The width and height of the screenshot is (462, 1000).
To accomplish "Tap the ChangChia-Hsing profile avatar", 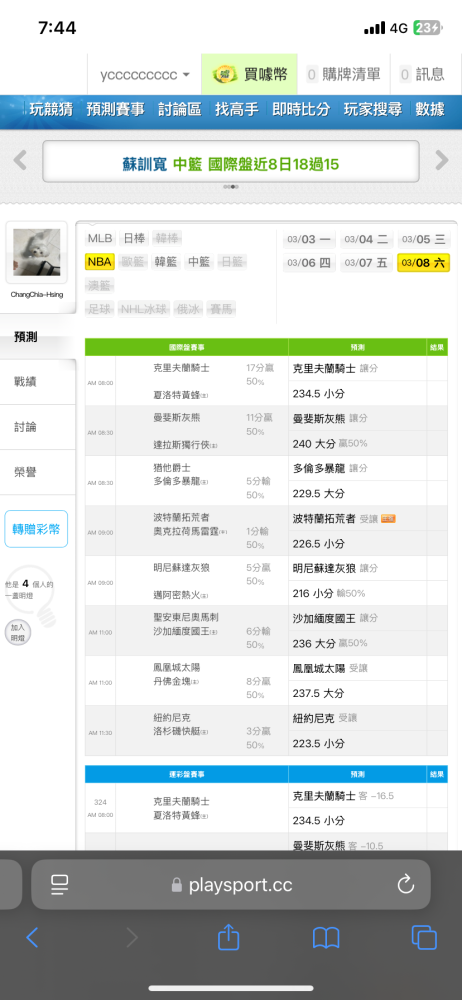I will (37, 253).
